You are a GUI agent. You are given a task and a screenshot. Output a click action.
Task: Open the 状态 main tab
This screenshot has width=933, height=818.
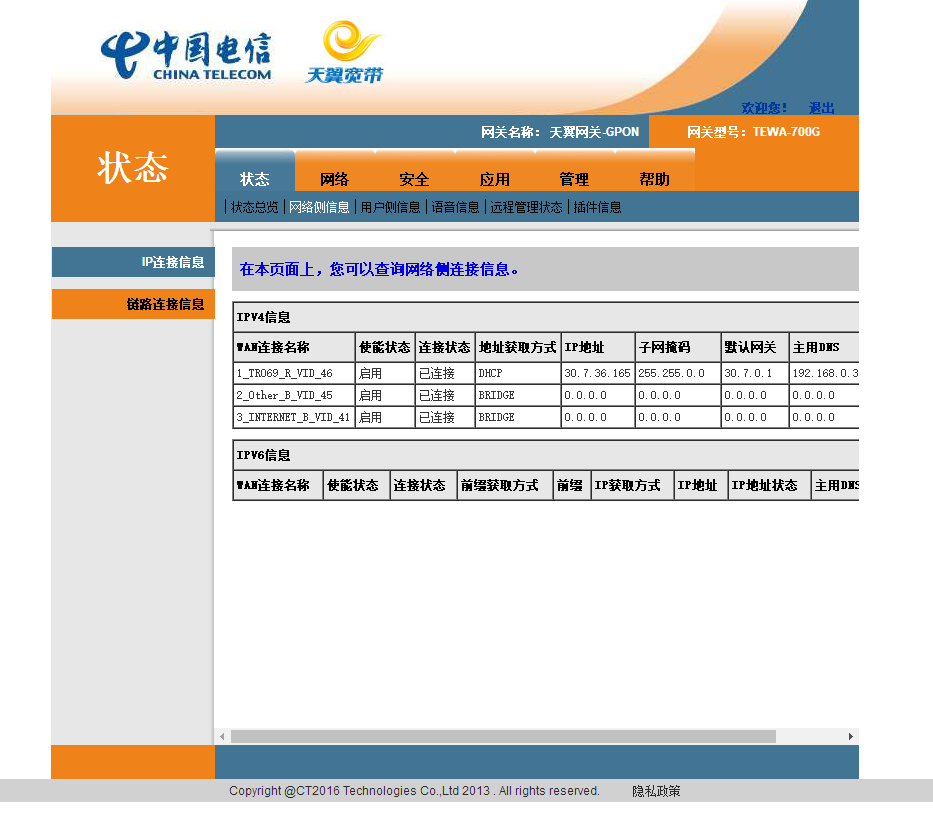(x=255, y=179)
